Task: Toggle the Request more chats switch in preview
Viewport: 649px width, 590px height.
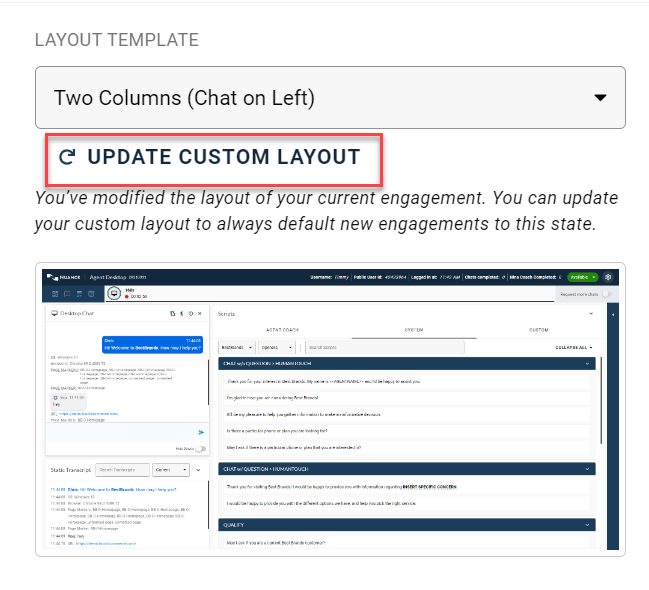Action: (x=607, y=294)
